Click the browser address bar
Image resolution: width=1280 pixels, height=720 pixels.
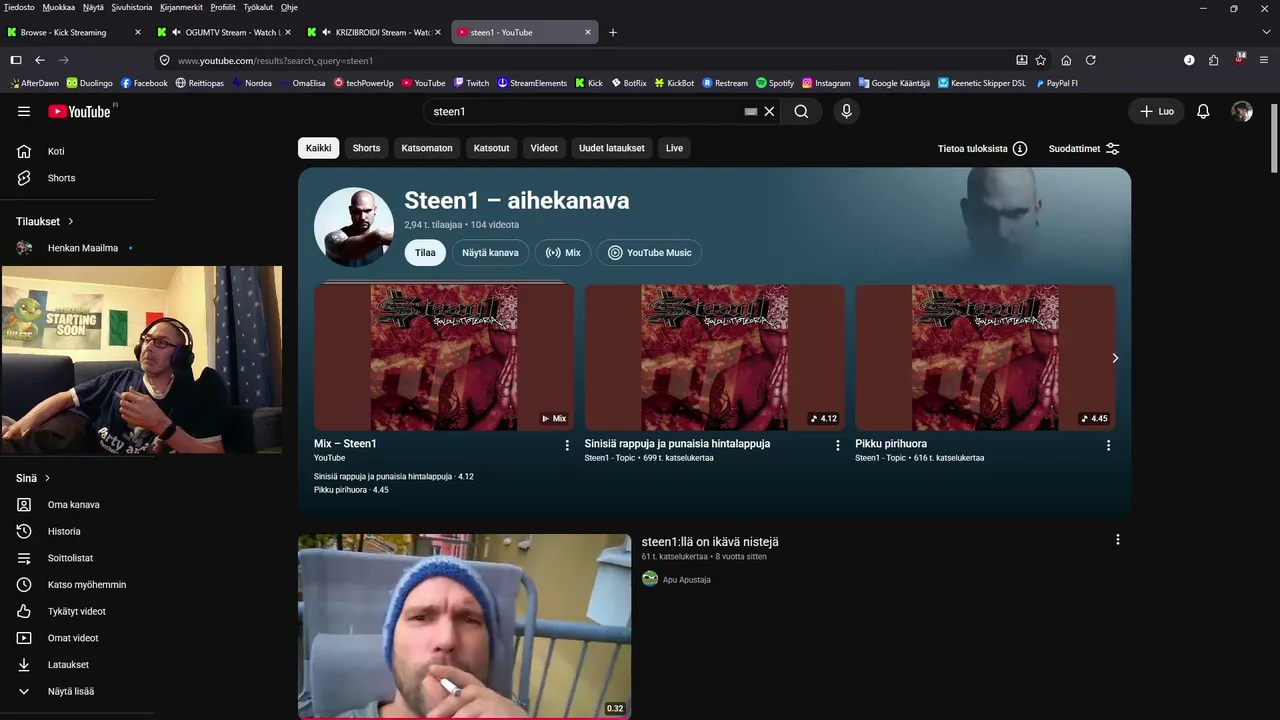[590, 60]
